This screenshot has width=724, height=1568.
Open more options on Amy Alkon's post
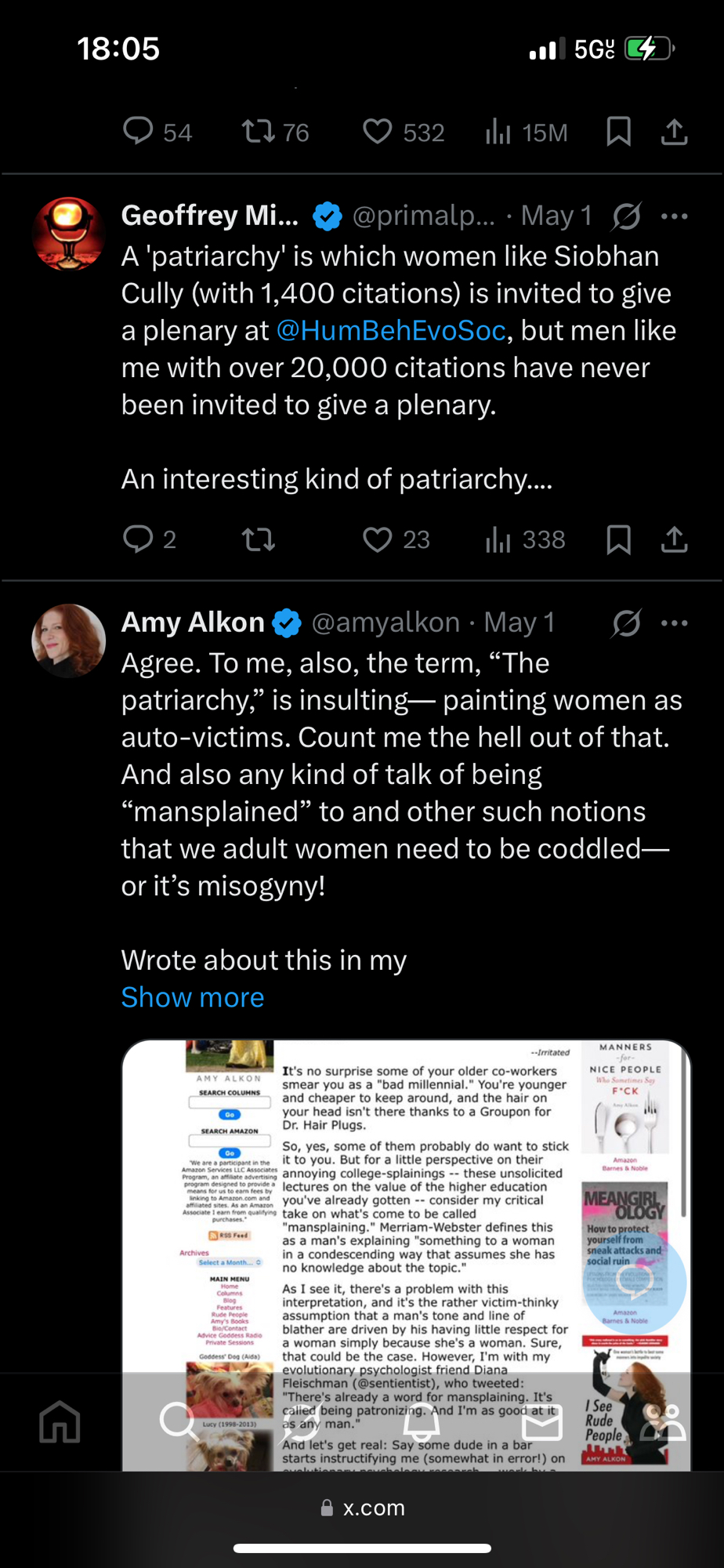674,623
